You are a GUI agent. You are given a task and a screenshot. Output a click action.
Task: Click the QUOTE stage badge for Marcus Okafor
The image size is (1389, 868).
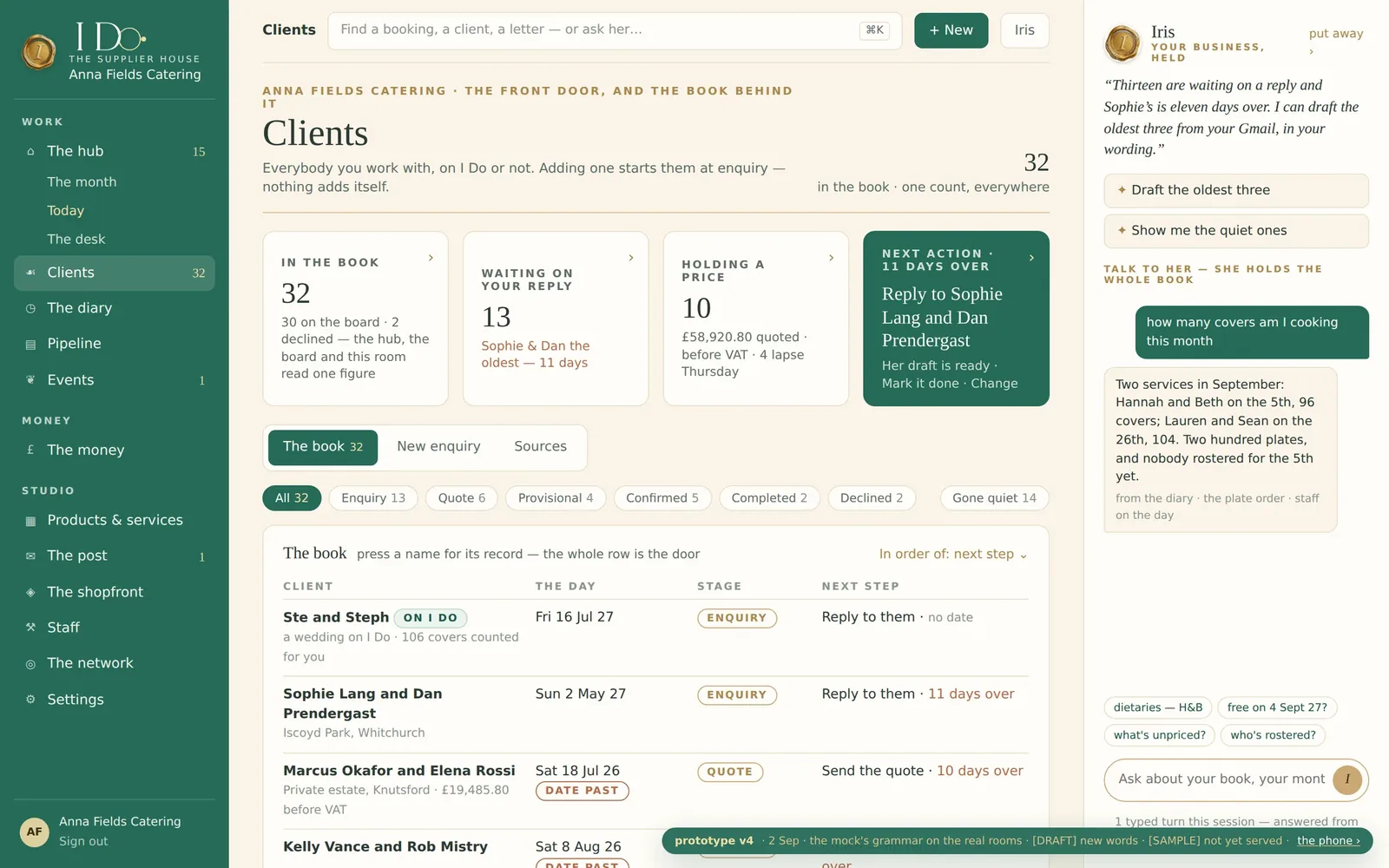pos(729,772)
